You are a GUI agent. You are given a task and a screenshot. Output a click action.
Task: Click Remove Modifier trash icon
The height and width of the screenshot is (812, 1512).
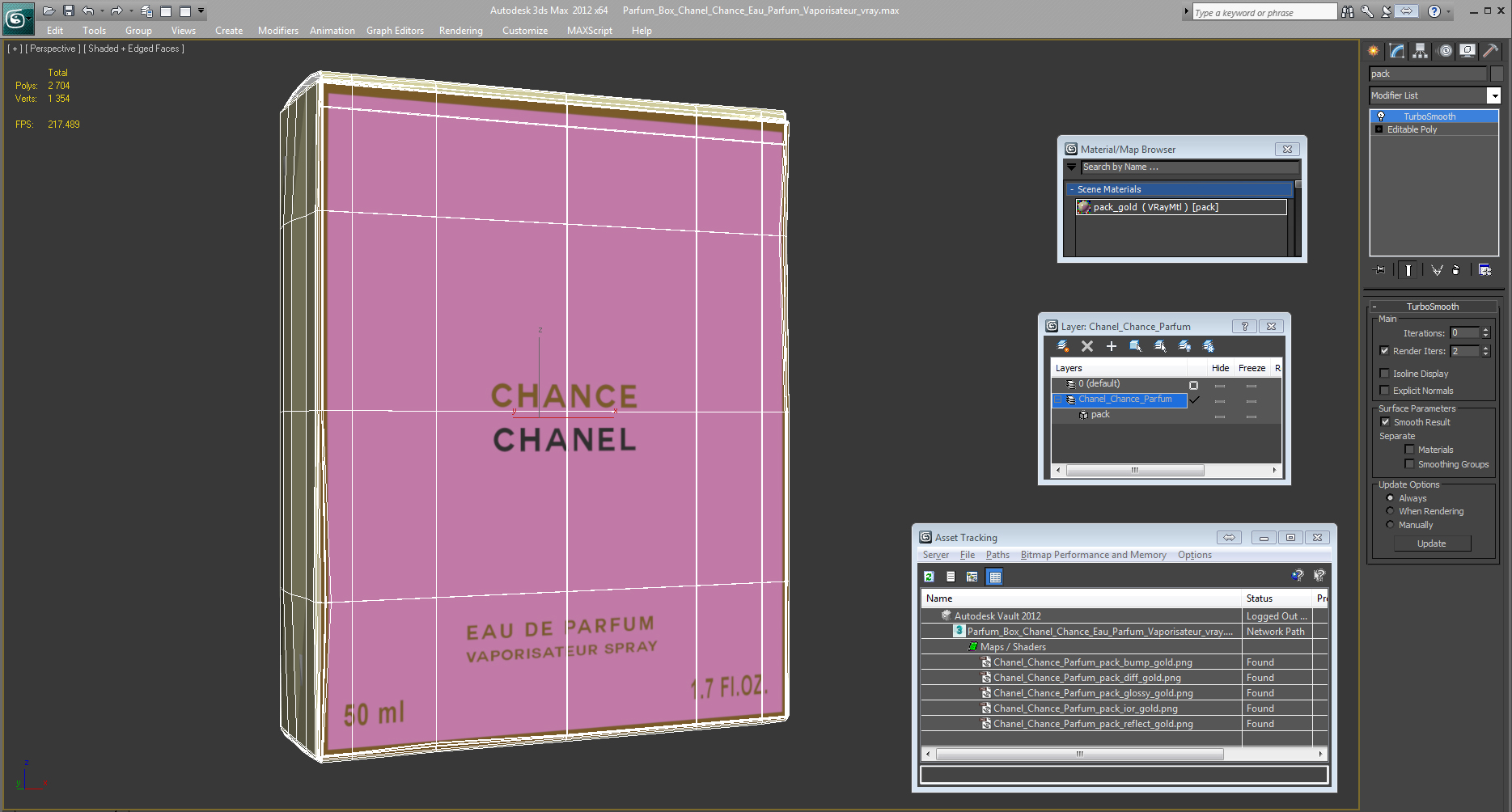pyautogui.click(x=1456, y=270)
